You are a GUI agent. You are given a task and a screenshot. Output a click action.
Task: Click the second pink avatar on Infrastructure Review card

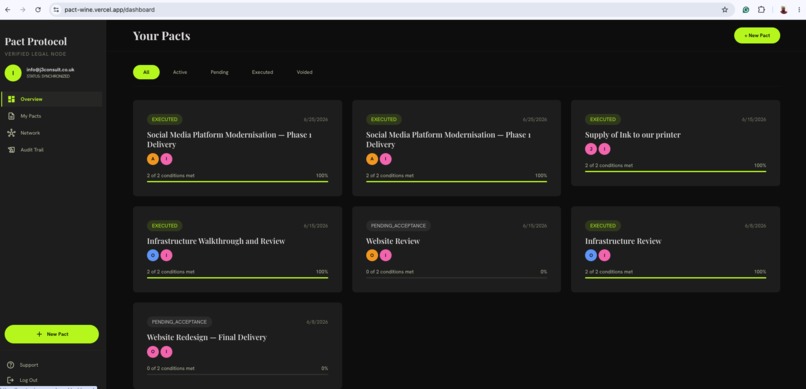pyautogui.click(x=604, y=255)
